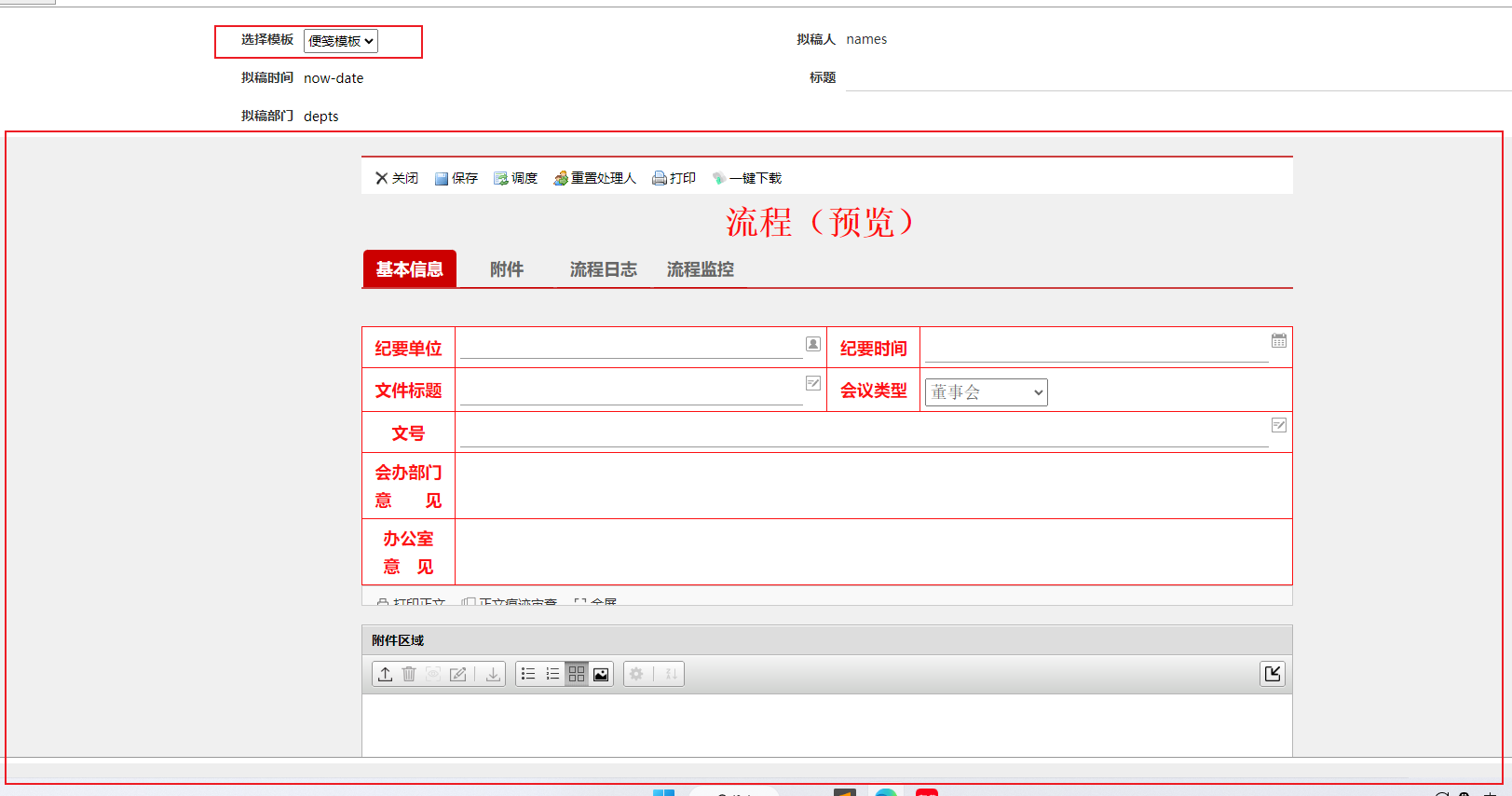Click the collapse arrow icon in attachment toolbar
This screenshot has height=796, width=1512.
(1273, 674)
